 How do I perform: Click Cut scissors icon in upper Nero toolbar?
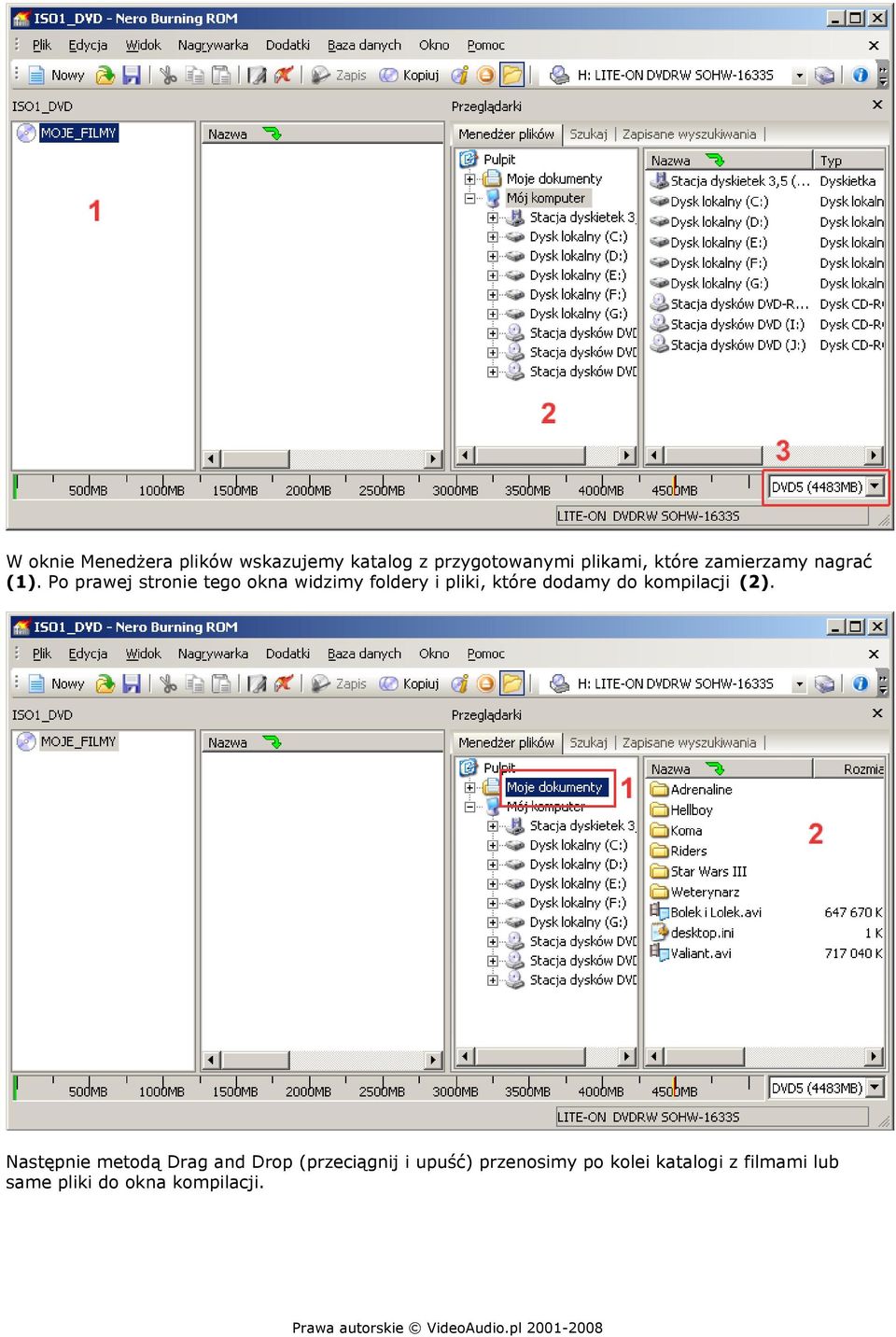pyautogui.click(x=168, y=76)
